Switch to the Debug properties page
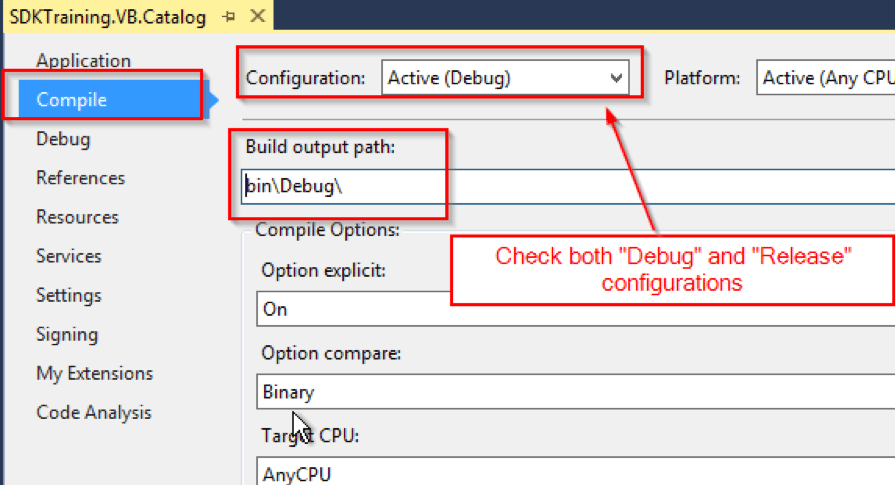Screen dimensions: 895x485 tap(63, 139)
